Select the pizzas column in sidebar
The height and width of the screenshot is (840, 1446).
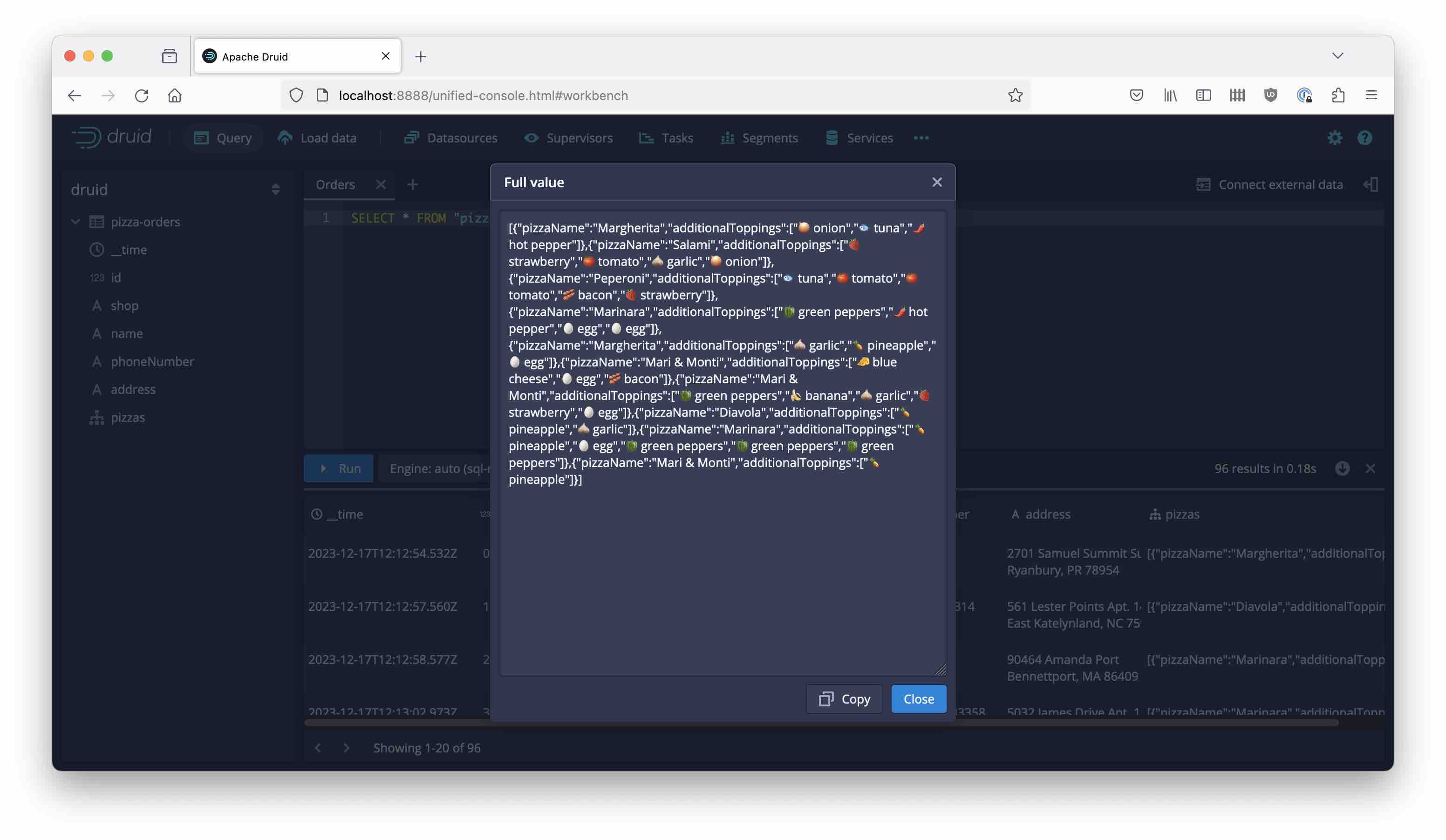click(127, 417)
